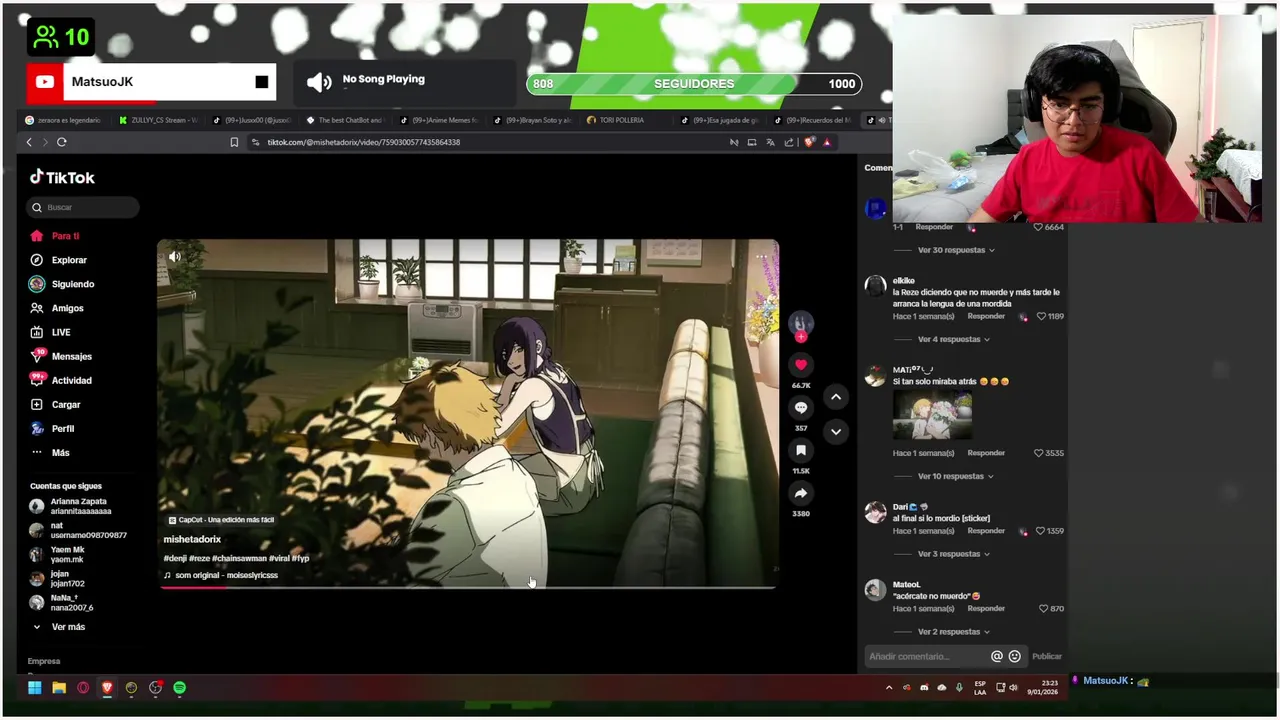Image resolution: width=1280 pixels, height=720 pixels.
Task: Like MateoL's comment with 870 likes
Action: coord(1044,609)
